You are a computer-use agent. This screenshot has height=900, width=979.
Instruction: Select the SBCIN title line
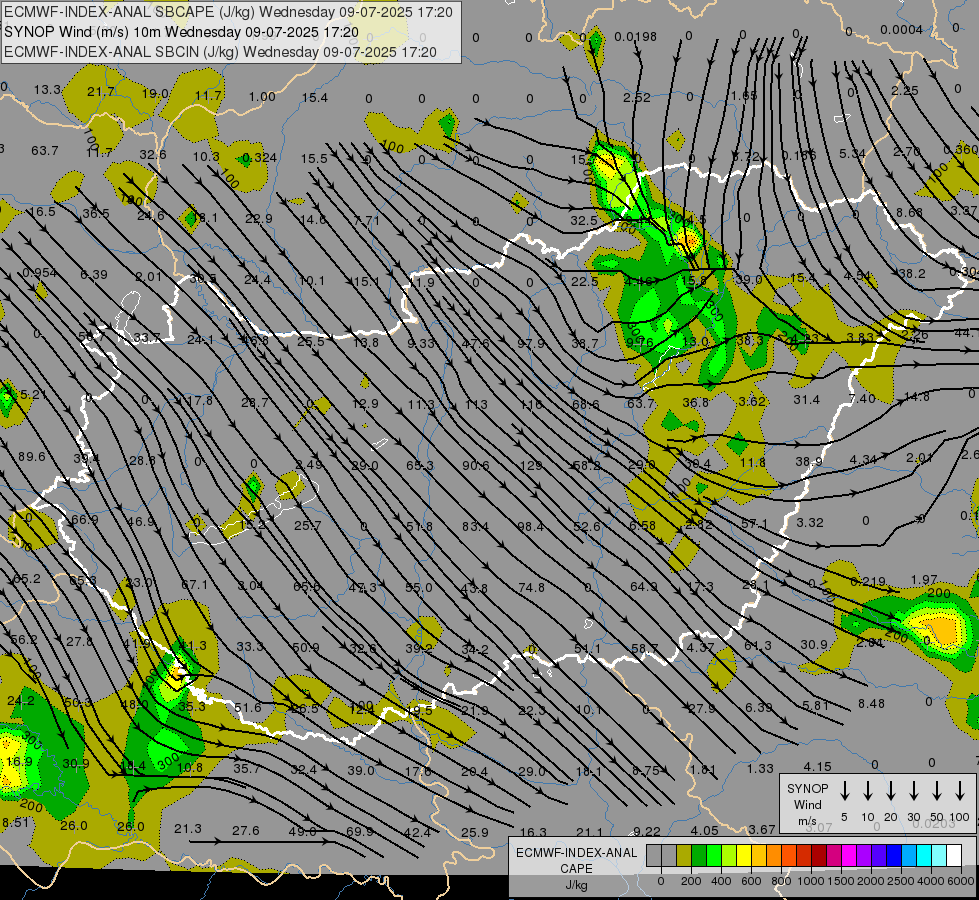click(220, 52)
